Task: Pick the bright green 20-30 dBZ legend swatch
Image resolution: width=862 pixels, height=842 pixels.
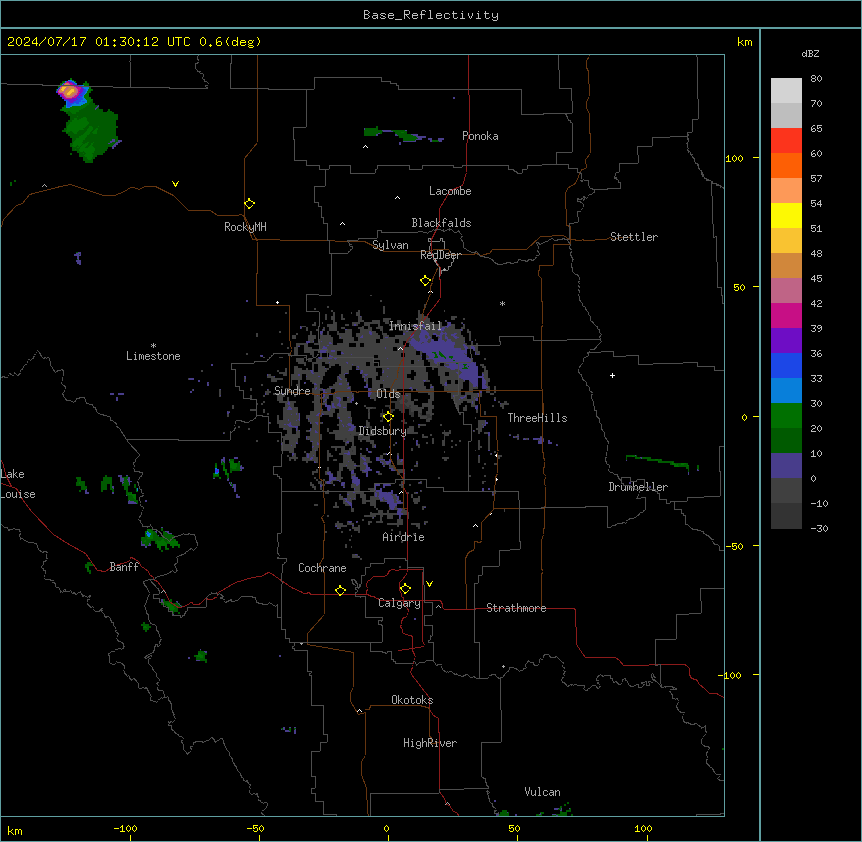Action: pyautogui.click(x=786, y=416)
